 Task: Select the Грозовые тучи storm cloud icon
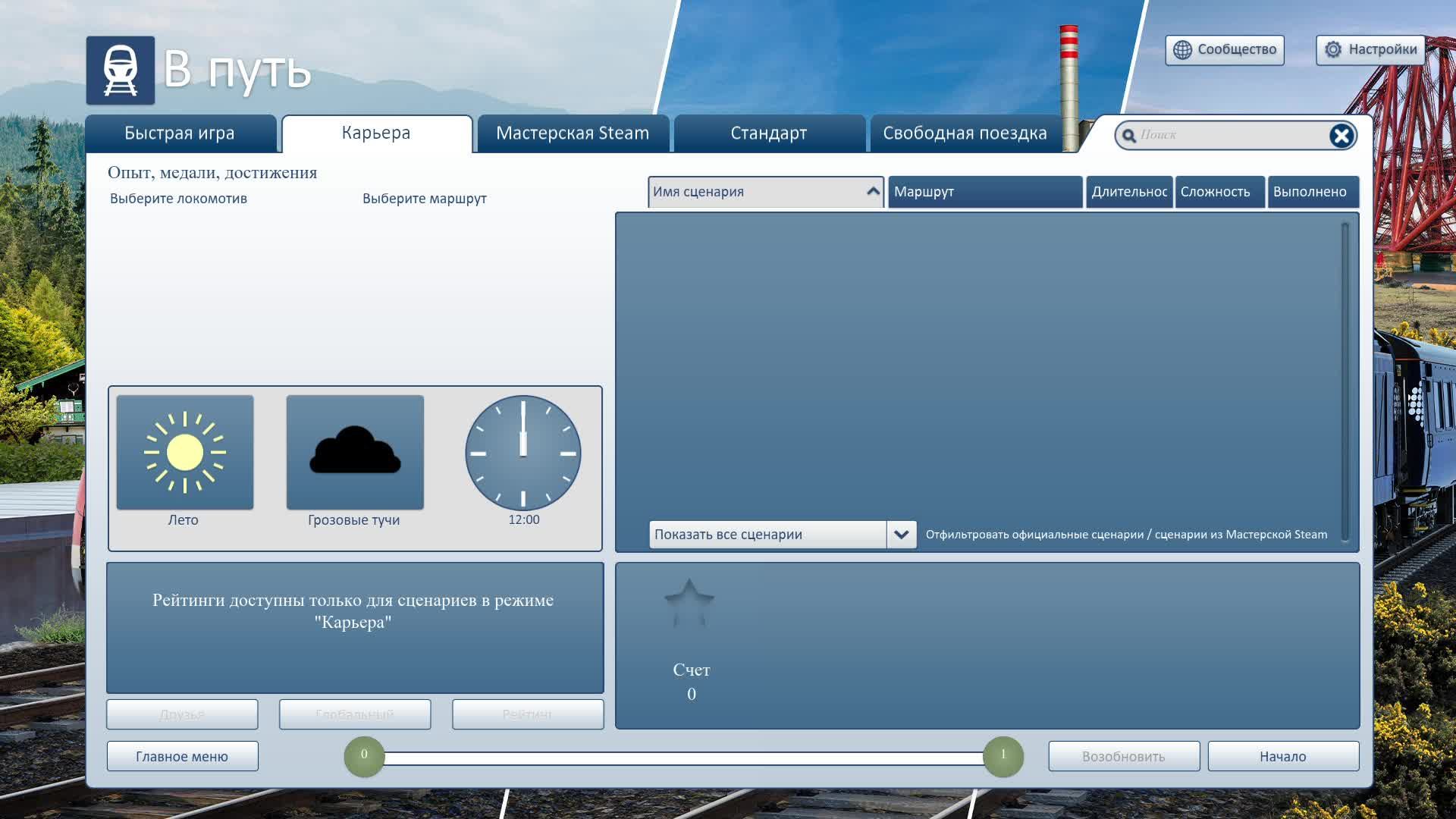354,451
